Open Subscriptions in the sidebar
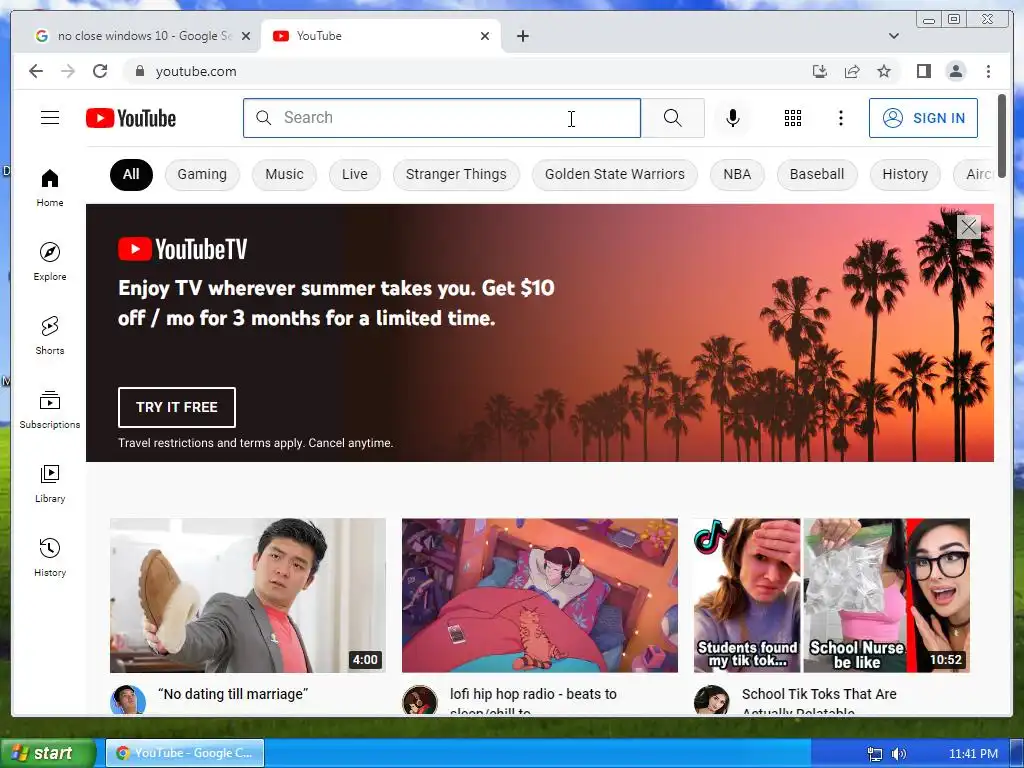 coord(50,409)
